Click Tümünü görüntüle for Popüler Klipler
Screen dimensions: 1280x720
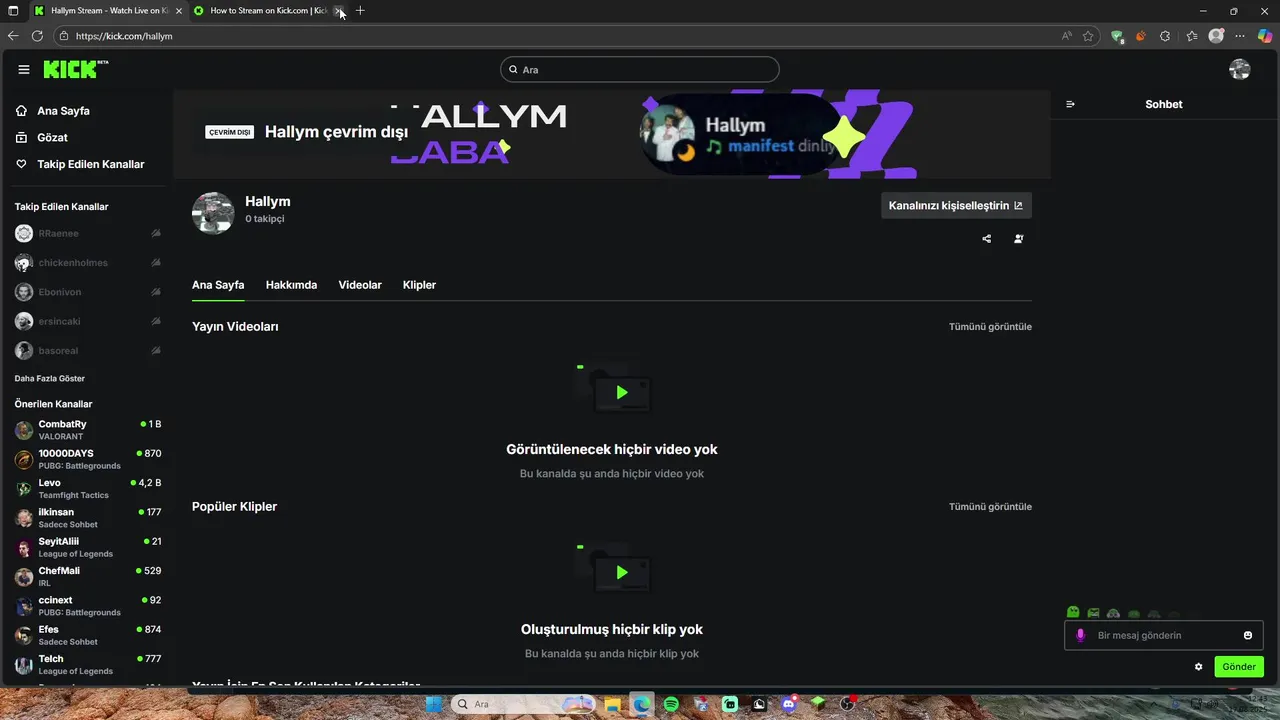click(990, 507)
